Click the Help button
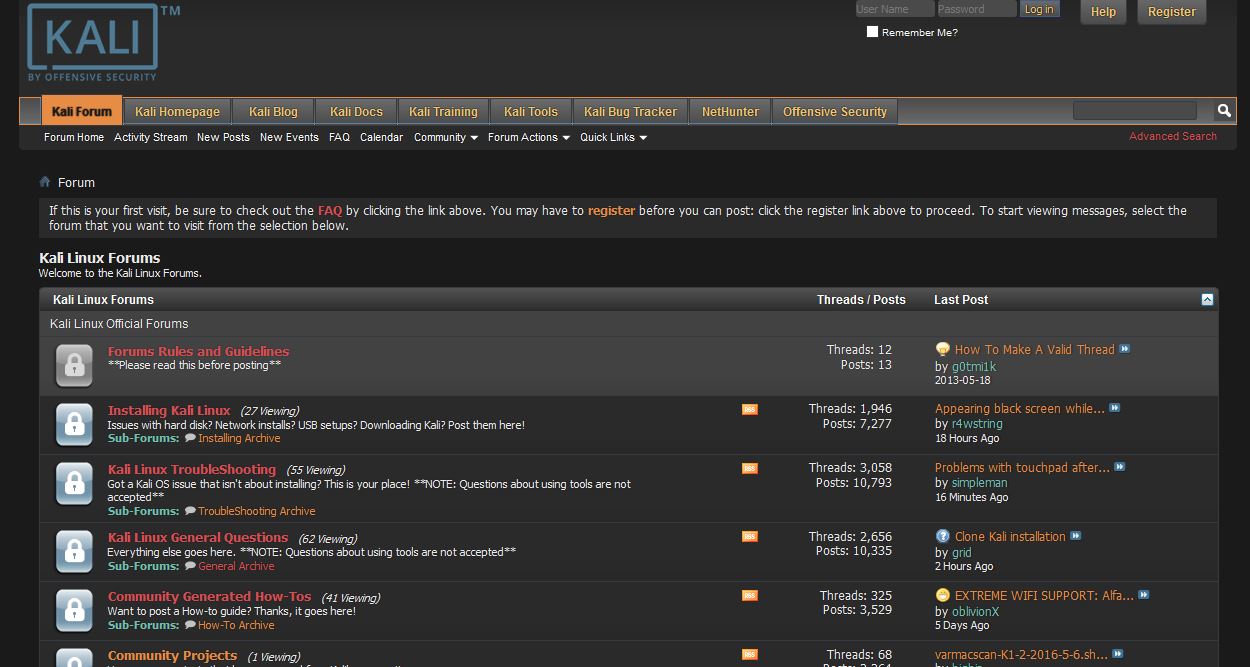 click(1103, 12)
